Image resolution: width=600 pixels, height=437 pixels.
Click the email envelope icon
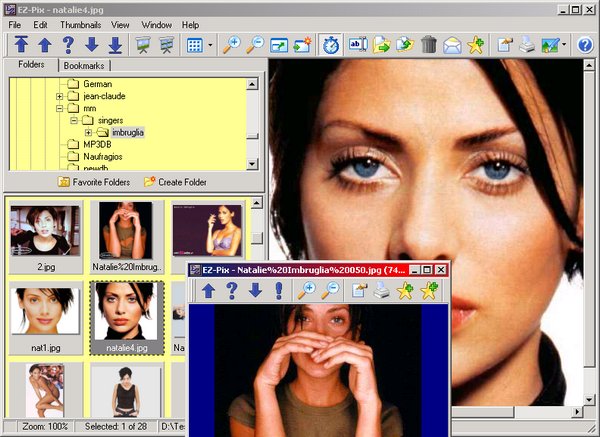452,44
